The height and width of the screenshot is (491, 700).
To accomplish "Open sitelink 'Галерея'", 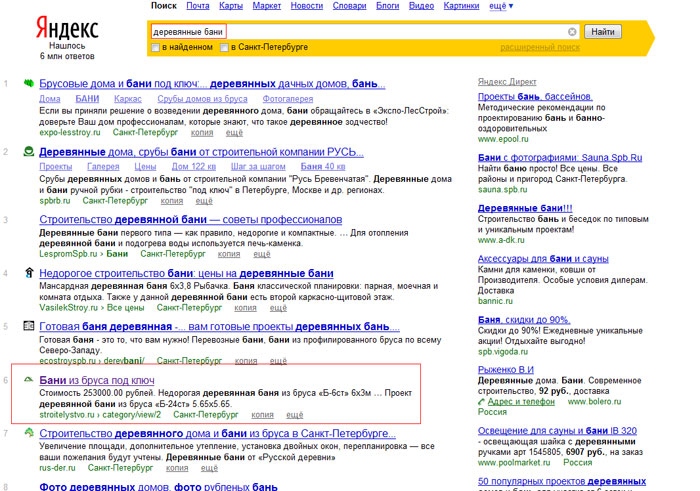I will 103,166.
